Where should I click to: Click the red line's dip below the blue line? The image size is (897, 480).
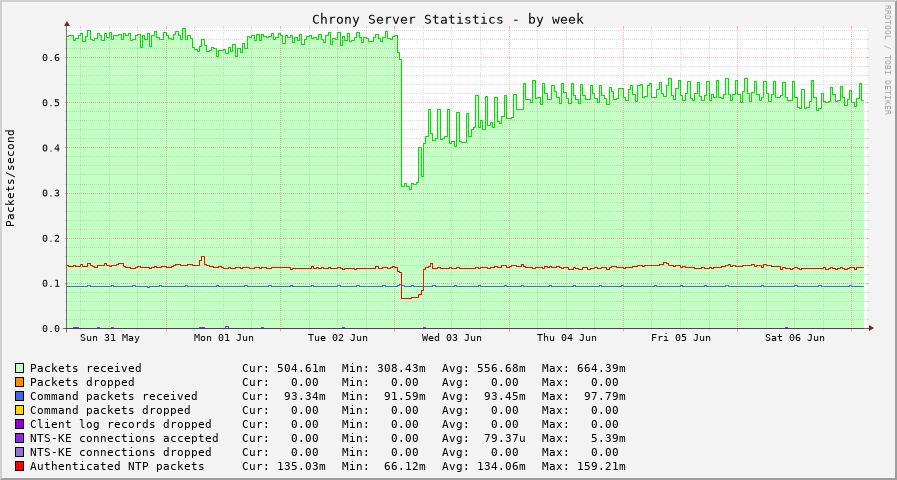click(411, 297)
